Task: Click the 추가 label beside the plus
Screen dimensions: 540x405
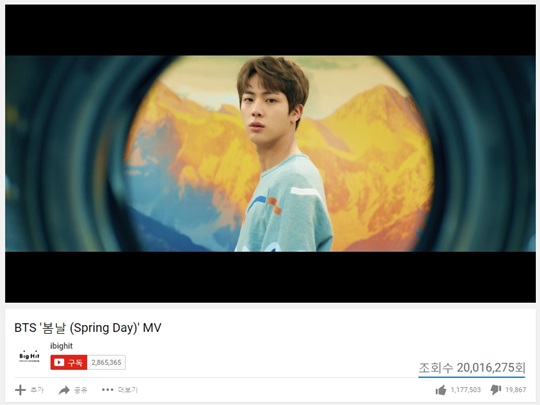Action: click(x=37, y=390)
